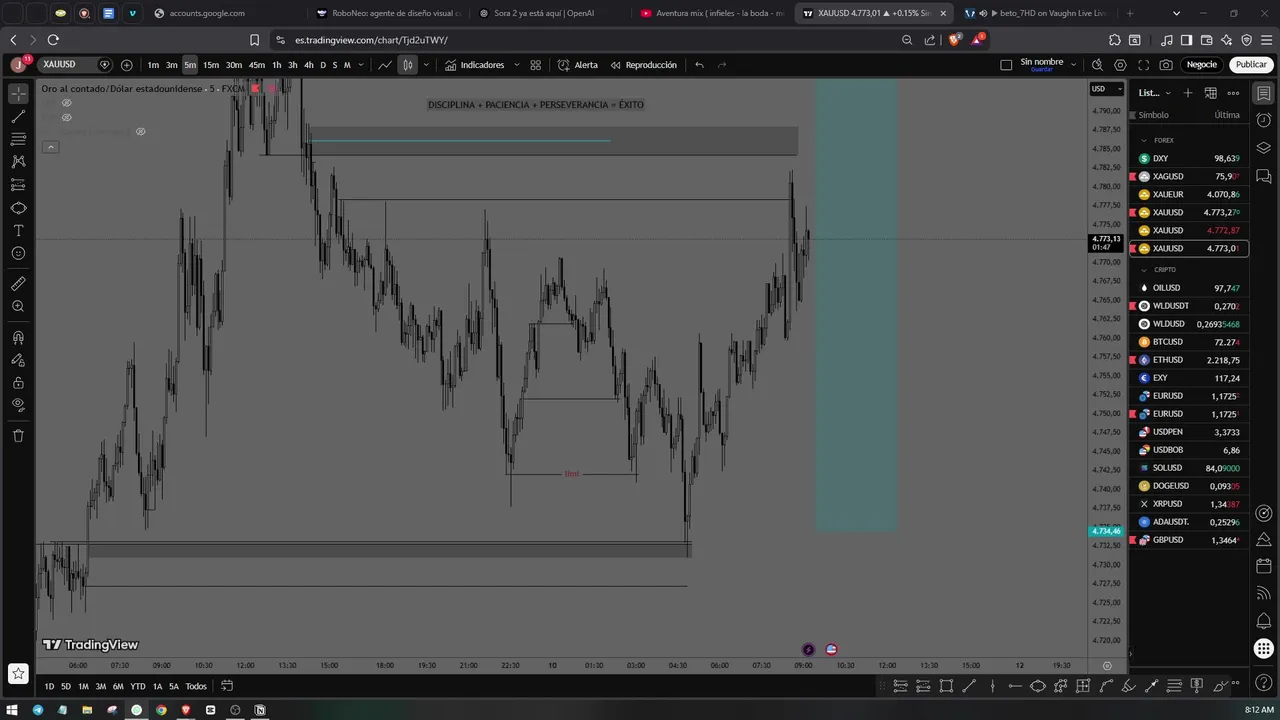Set the 6M date range
This screenshot has height=720, width=1280.
118,686
